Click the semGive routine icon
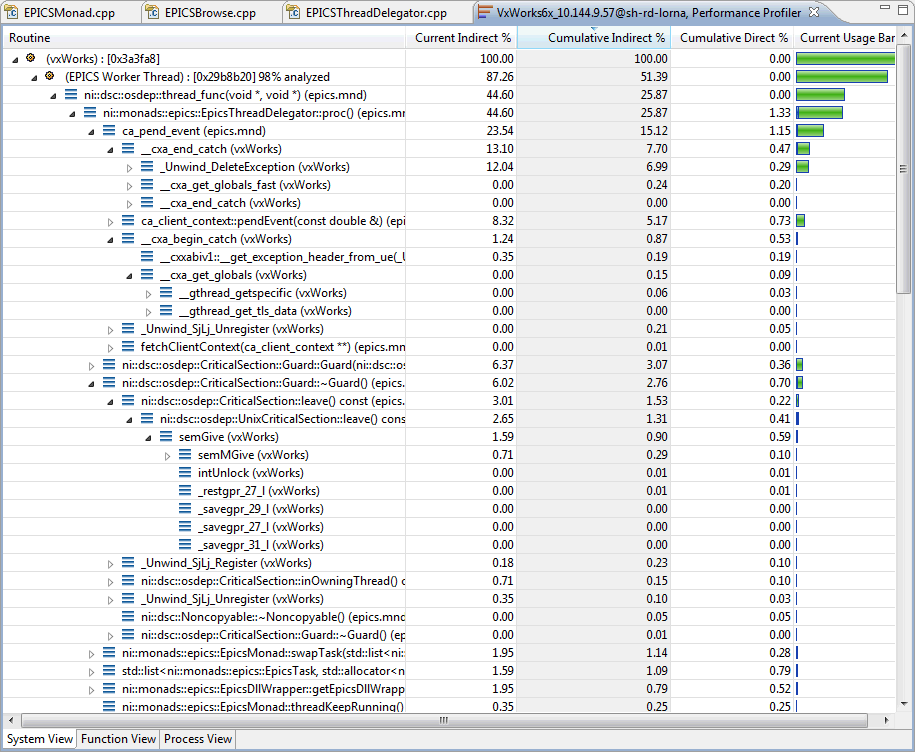The width and height of the screenshot is (915, 752). tap(166, 436)
